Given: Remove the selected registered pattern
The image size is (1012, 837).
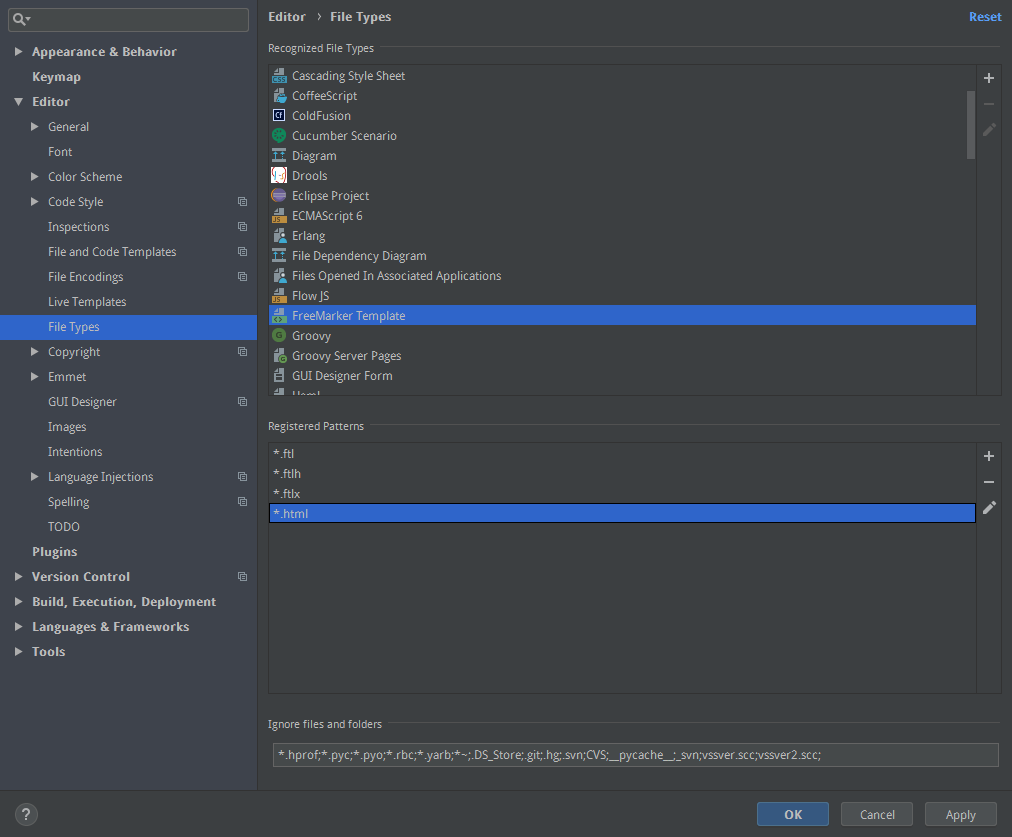Looking at the screenshot, I should 989,482.
